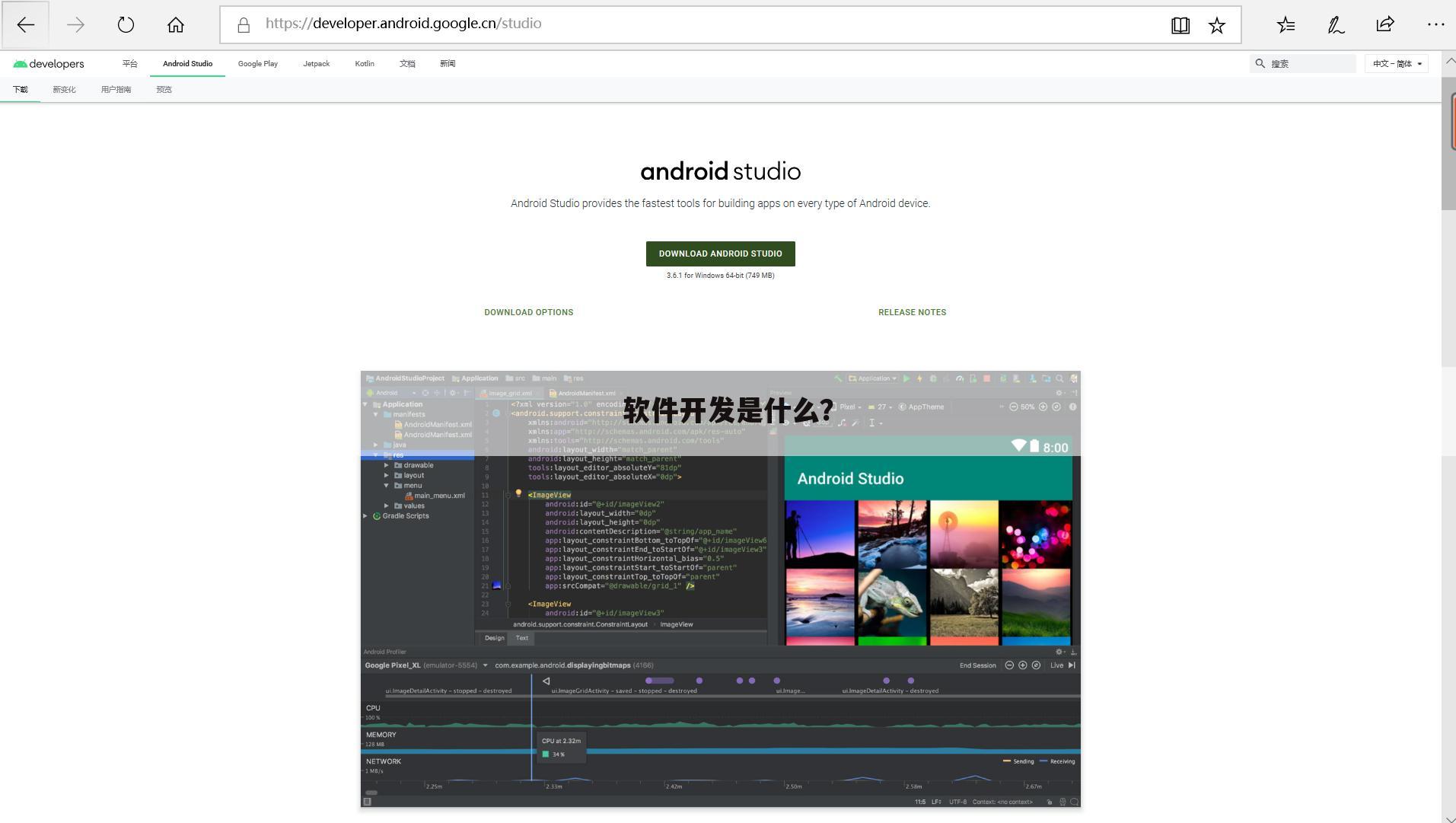The height and width of the screenshot is (823, 1456).
Task: Open the Kotlin nav item
Action: click(x=365, y=64)
